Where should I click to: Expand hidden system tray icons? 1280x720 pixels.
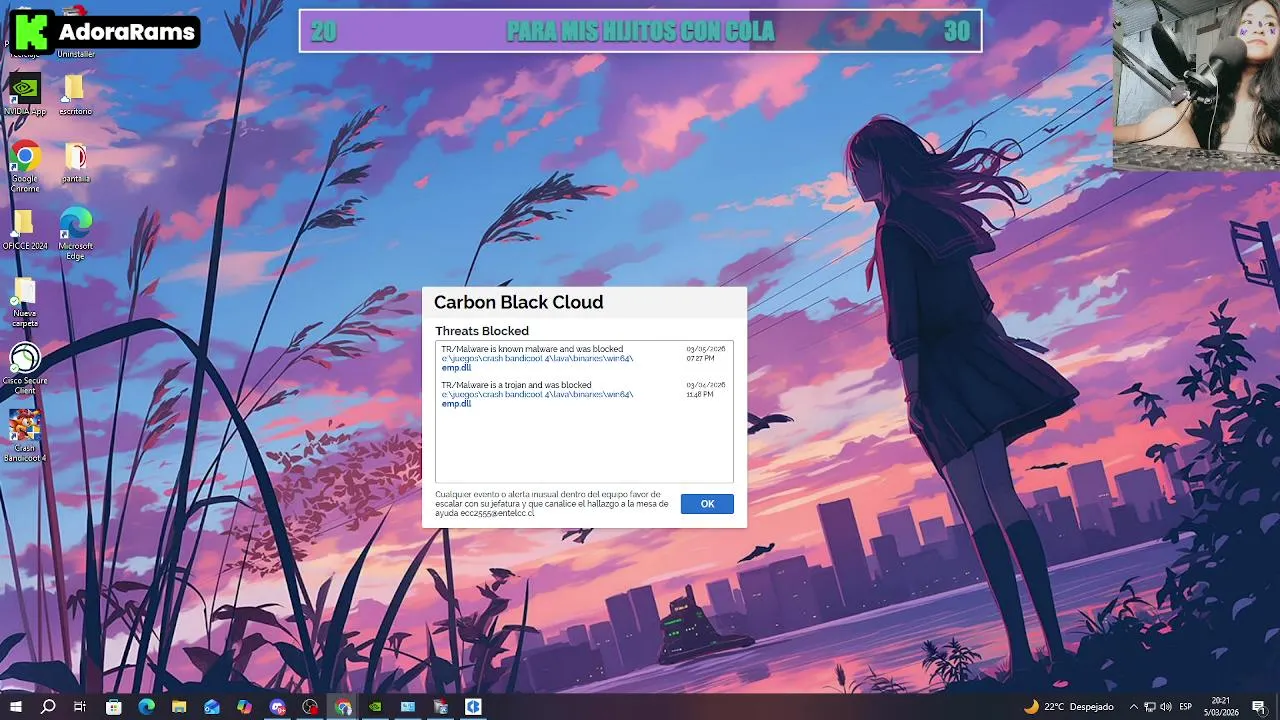point(1133,706)
